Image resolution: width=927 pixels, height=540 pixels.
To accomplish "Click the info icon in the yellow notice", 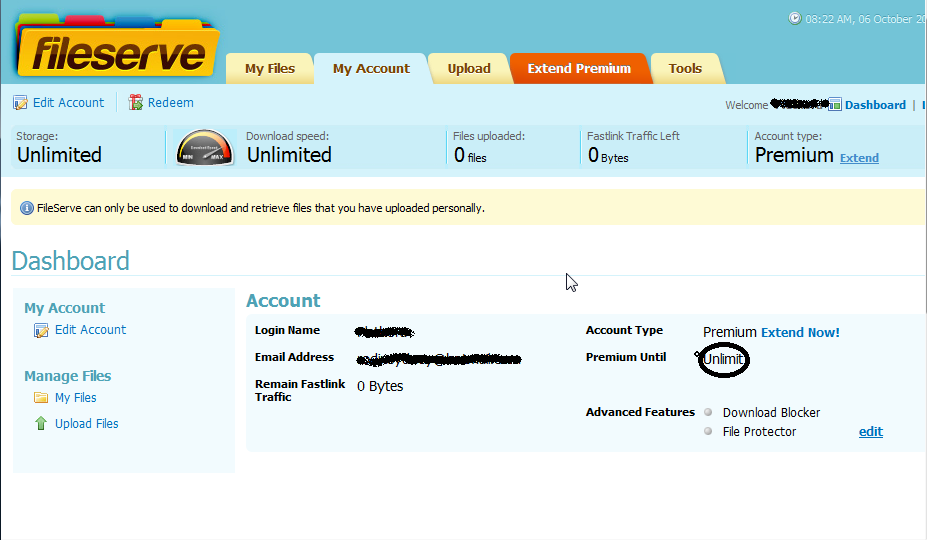I will [27, 208].
